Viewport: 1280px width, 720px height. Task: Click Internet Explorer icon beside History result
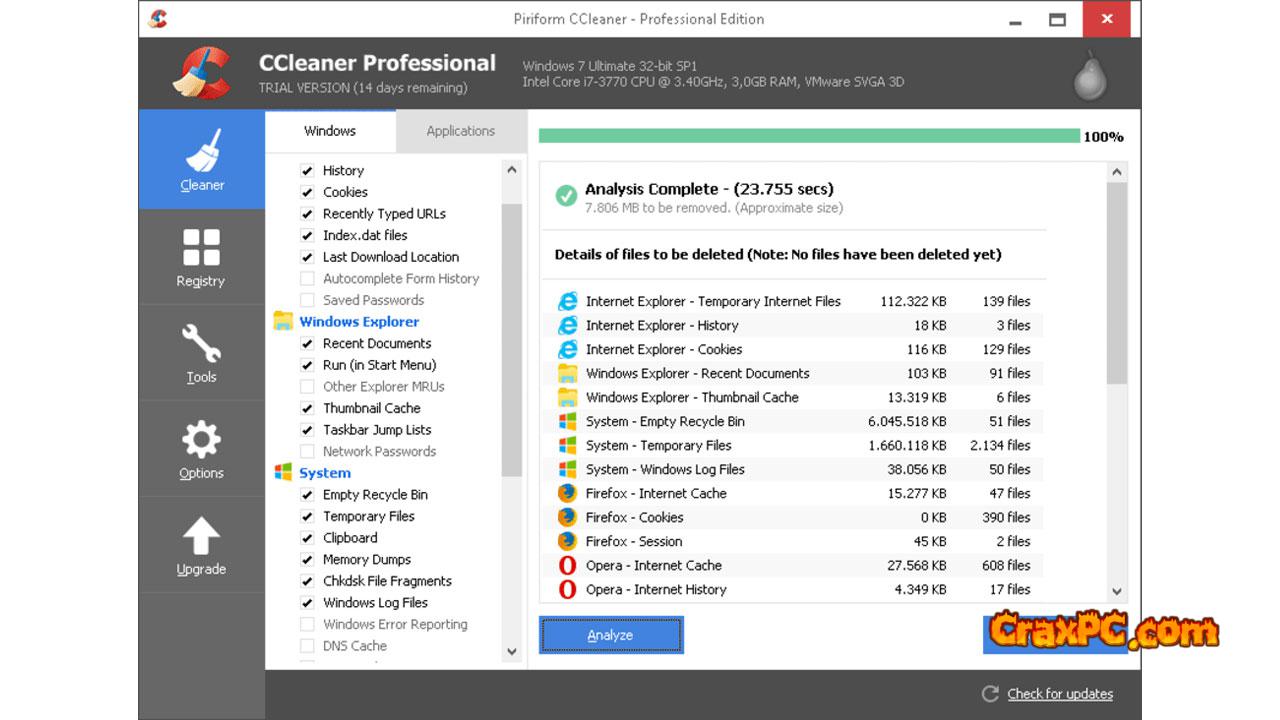(x=567, y=325)
